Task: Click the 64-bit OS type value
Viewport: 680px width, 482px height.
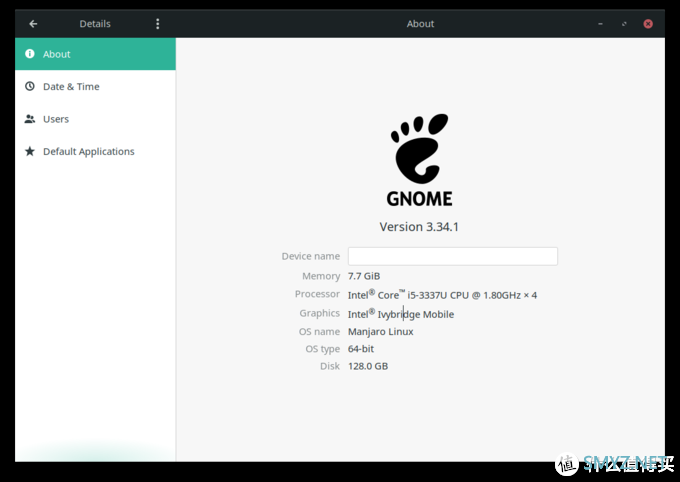Action: click(x=361, y=349)
